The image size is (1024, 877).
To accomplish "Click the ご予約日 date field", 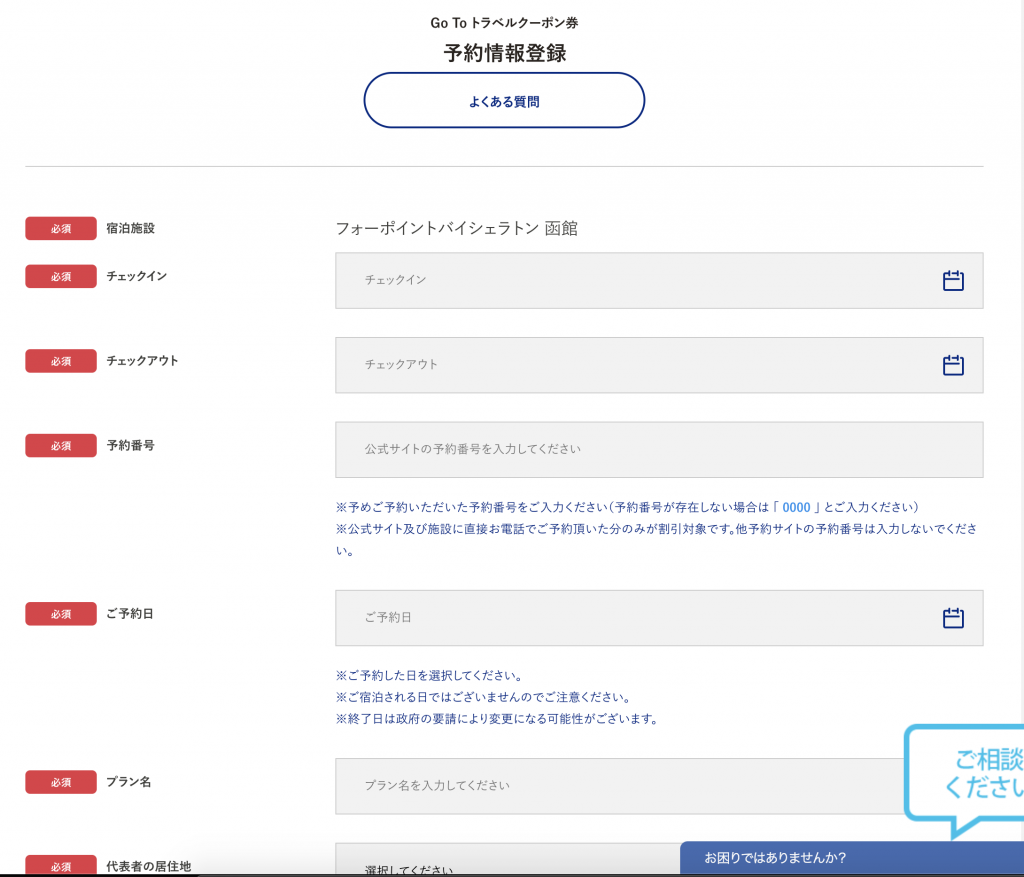I will tap(659, 618).
